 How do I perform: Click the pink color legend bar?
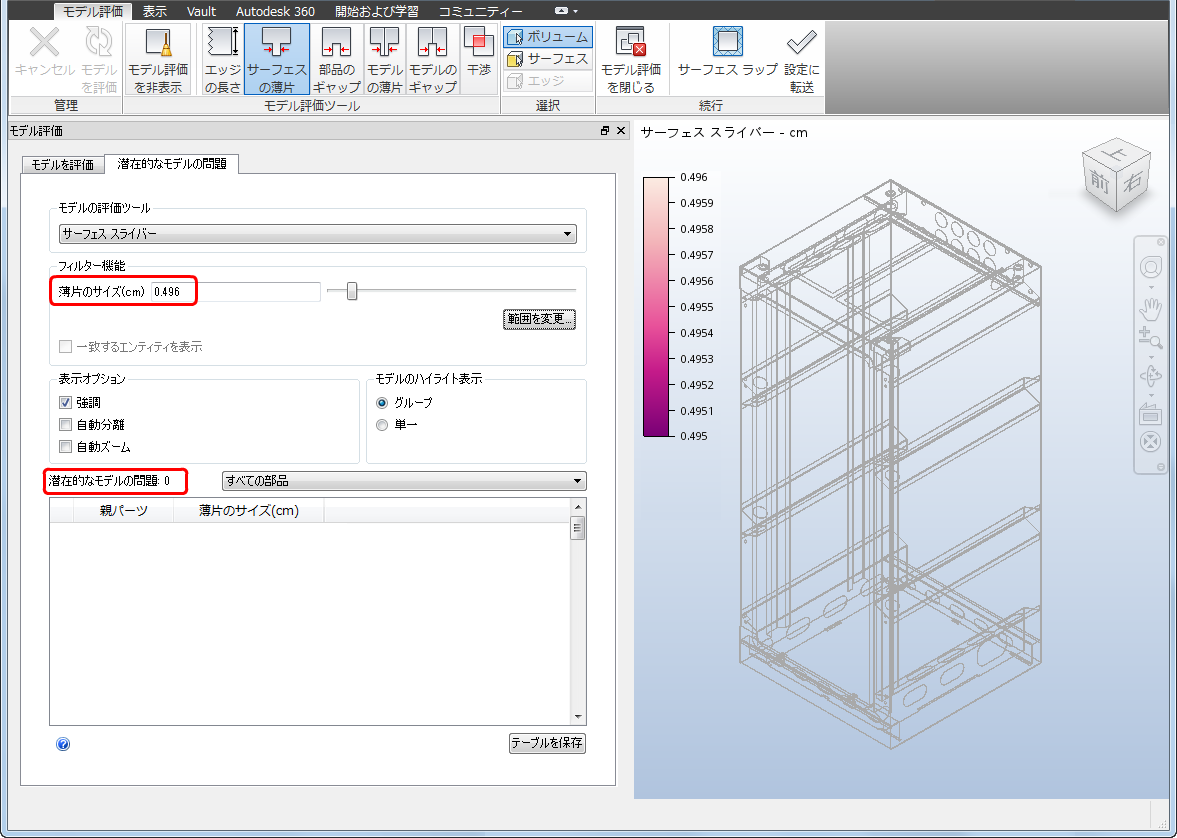click(x=656, y=306)
